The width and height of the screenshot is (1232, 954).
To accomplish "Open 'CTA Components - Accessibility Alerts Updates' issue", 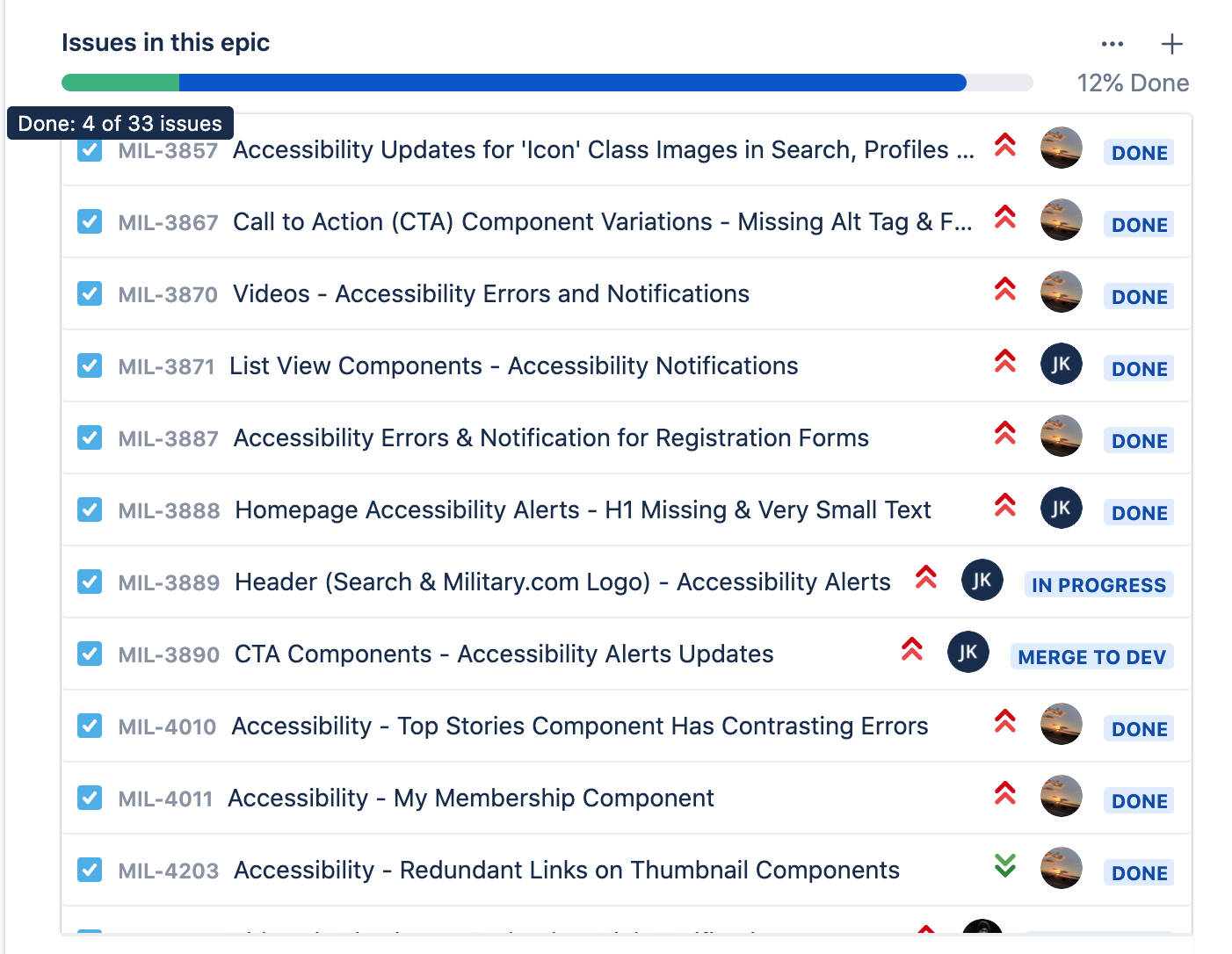I will coord(504,654).
